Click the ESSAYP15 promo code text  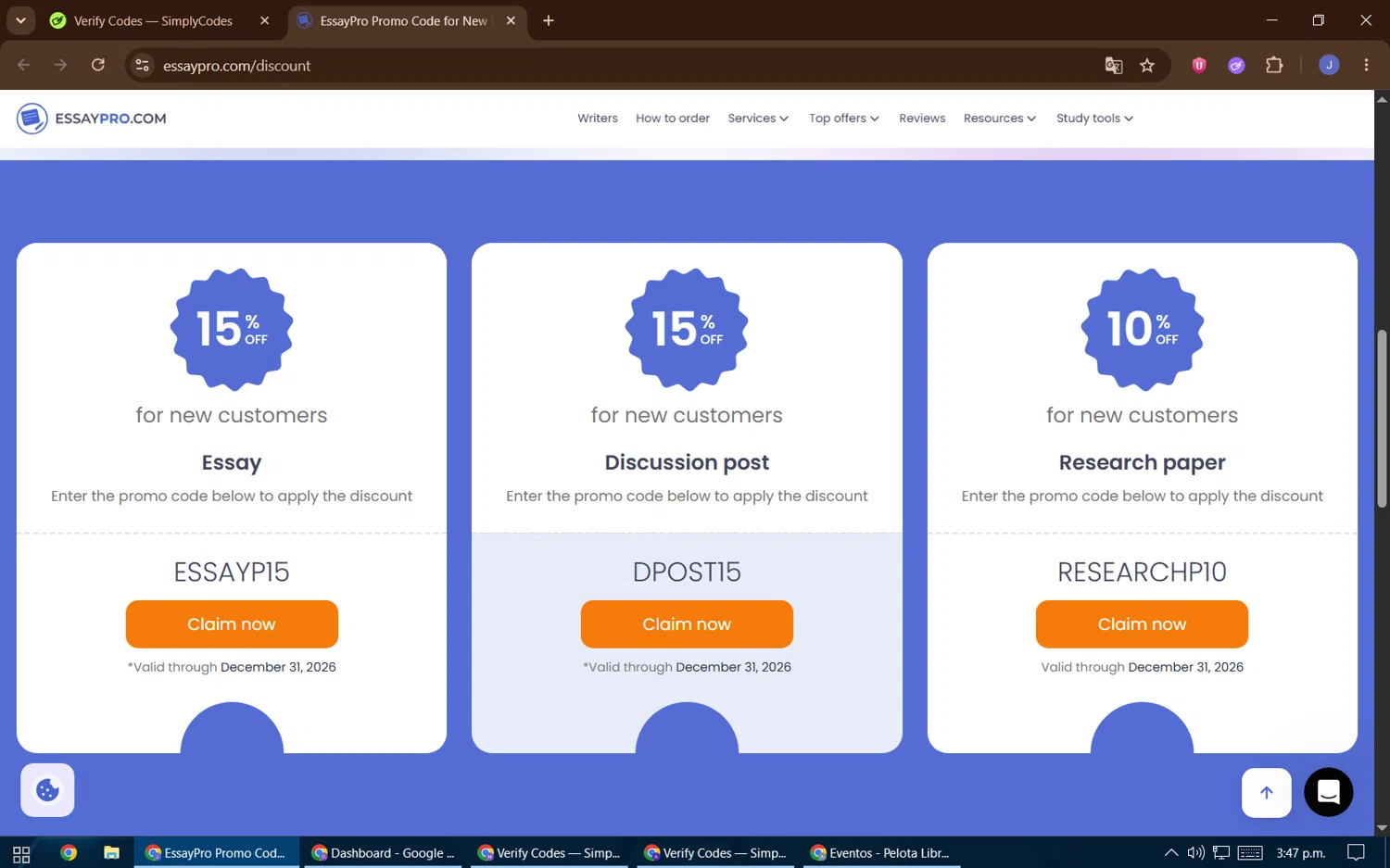232,572
